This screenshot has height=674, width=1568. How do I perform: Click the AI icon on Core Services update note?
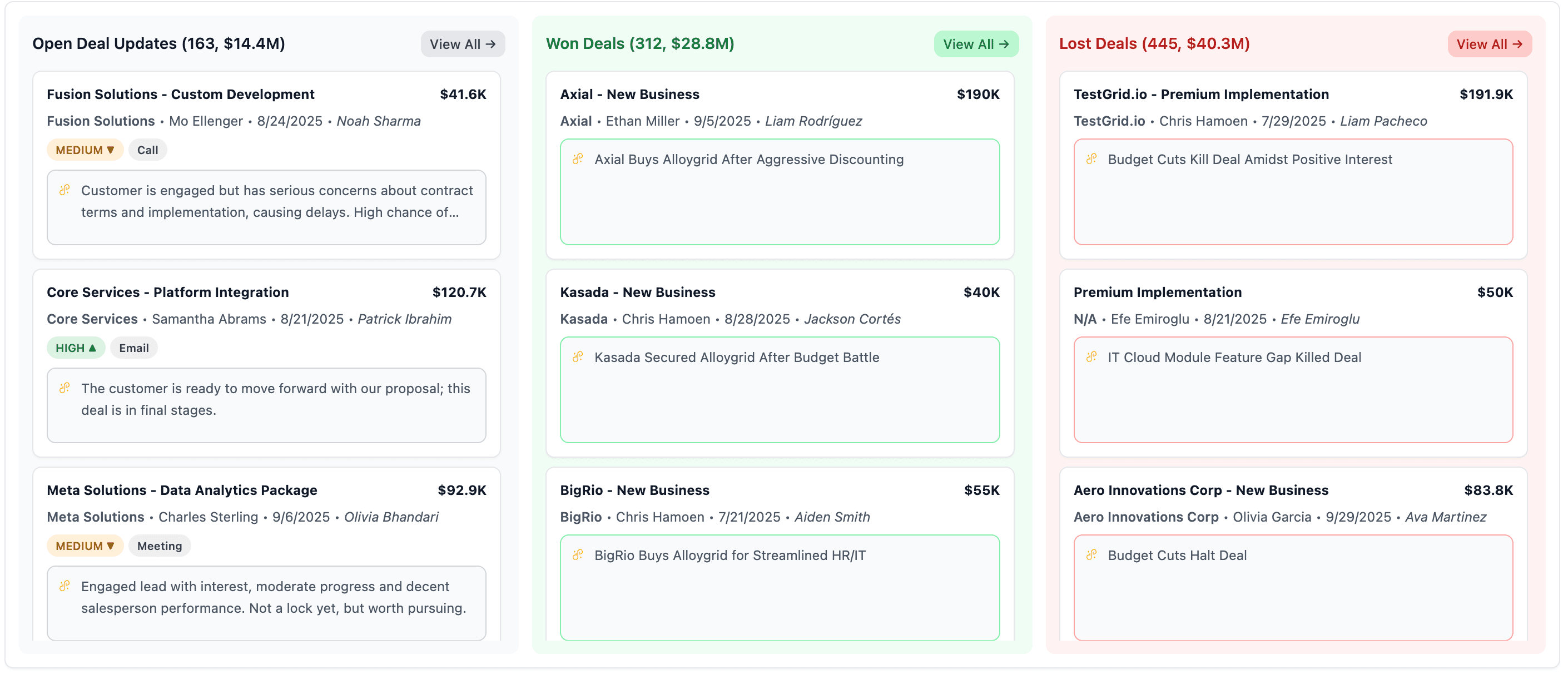pos(65,388)
